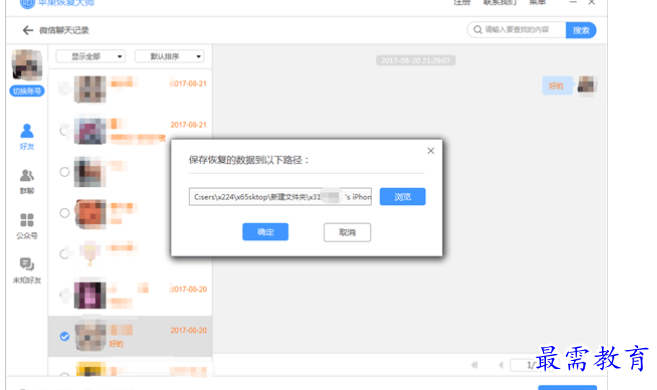Image resolution: width=657 pixels, height=390 pixels.
Task: Select the radio for the third contact
Action: [x=65, y=172]
